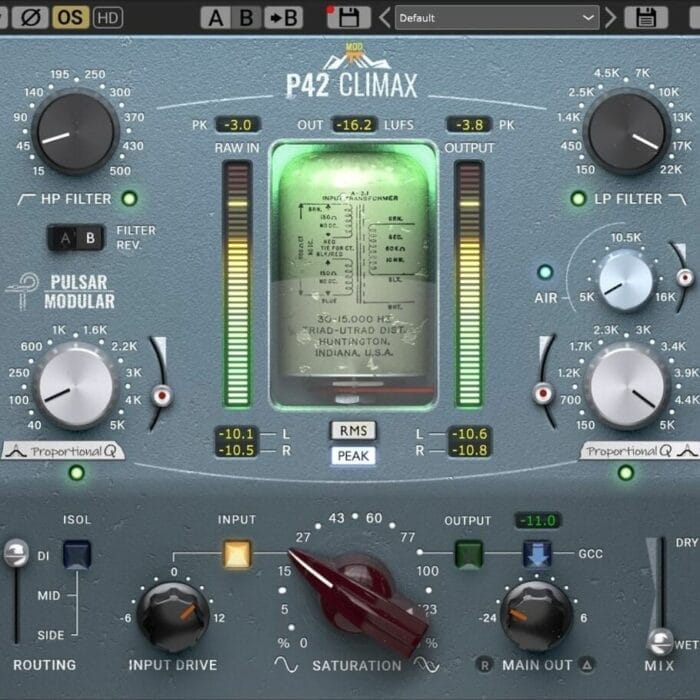The width and height of the screenshot is (700, 700).
Task: Toggle the ISOL blue button
Action: point(77,554)
